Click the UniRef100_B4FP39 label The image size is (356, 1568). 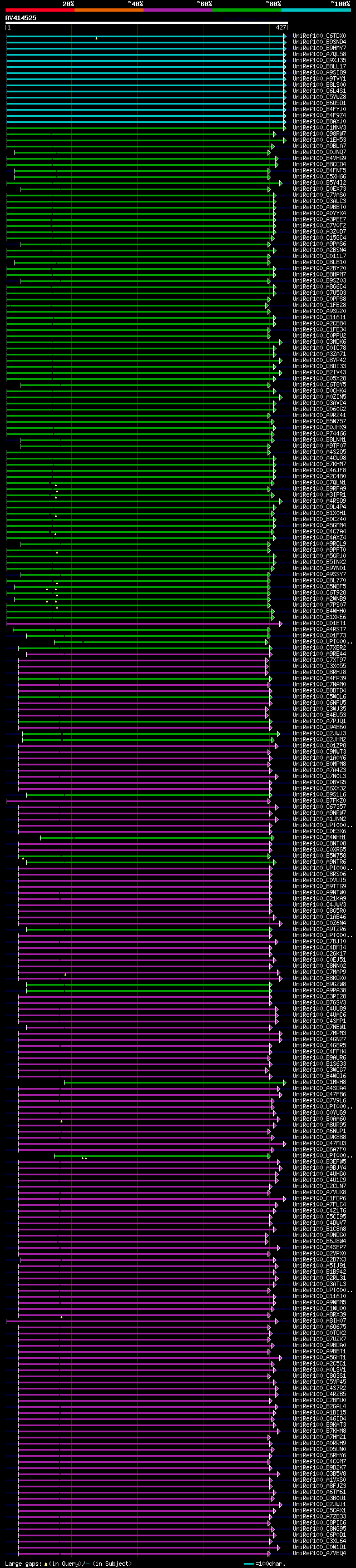point(319,678)
